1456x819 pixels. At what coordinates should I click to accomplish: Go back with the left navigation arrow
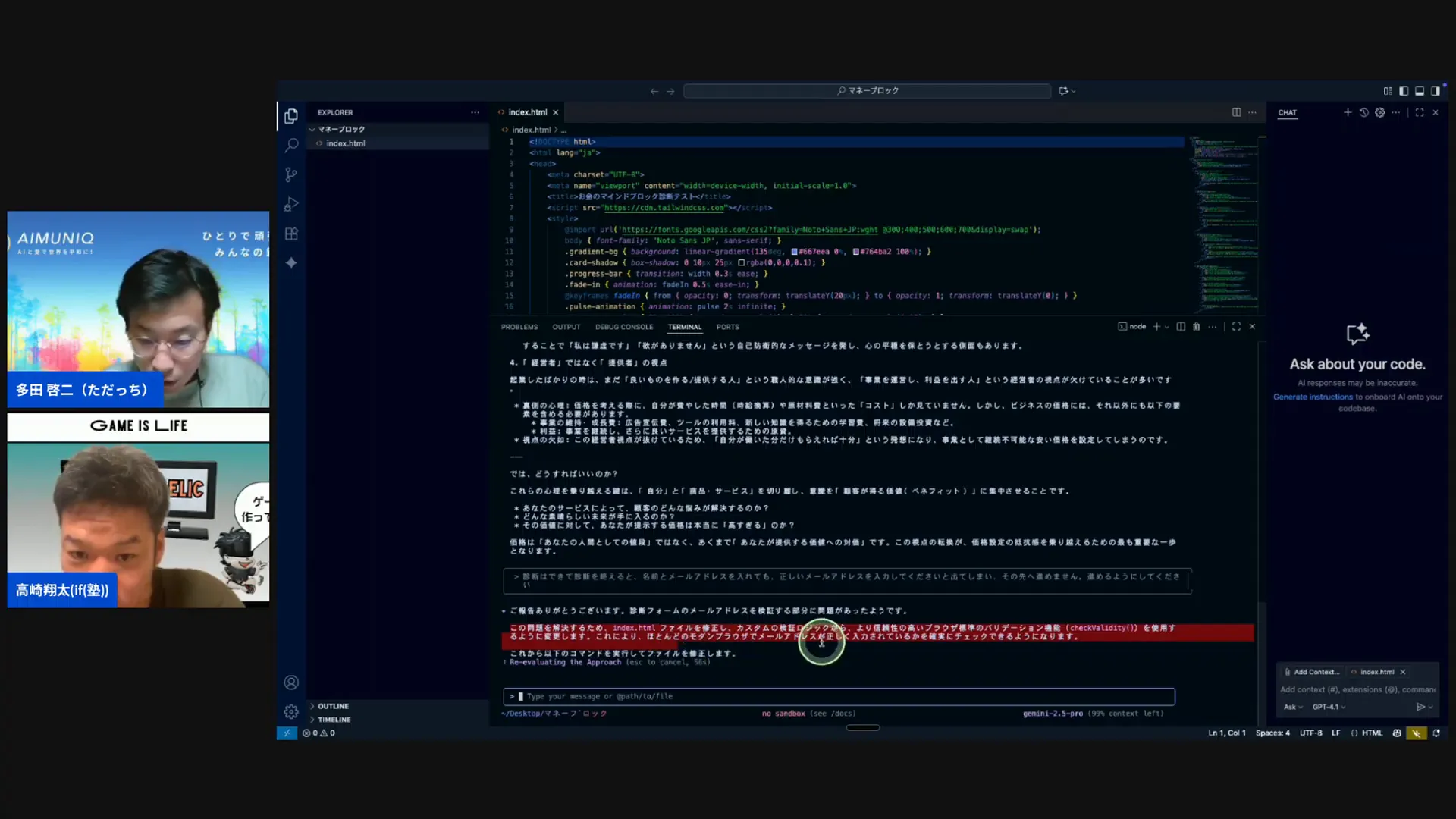pos(654,91)
